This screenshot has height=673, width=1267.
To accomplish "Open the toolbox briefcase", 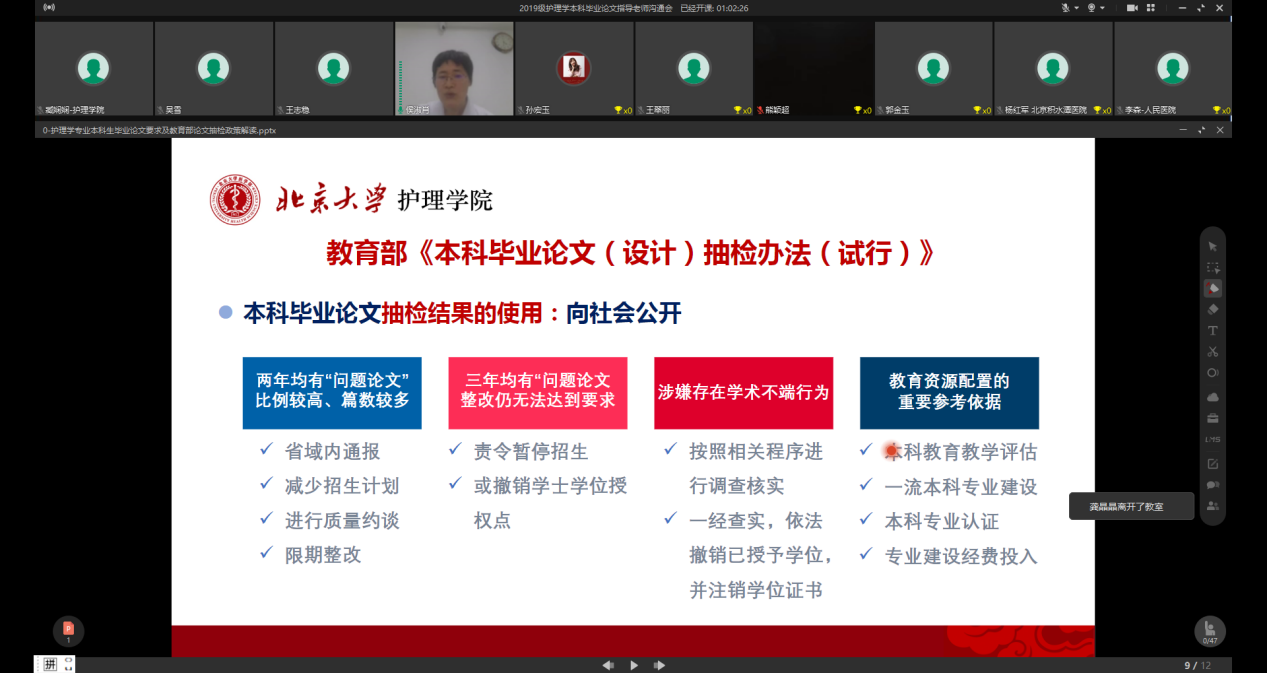I will (1212, 418).
